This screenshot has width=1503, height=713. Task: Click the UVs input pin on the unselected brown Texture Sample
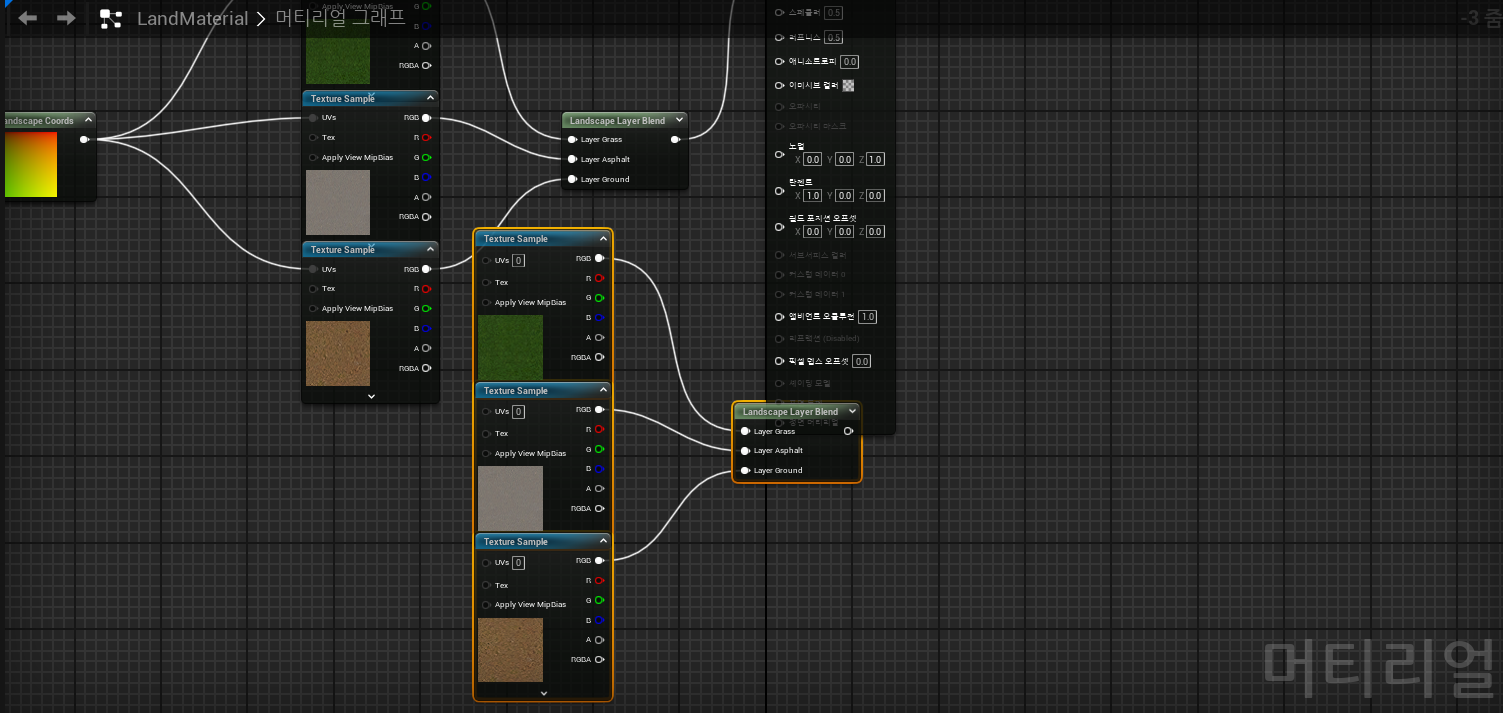tap(314, 269)
